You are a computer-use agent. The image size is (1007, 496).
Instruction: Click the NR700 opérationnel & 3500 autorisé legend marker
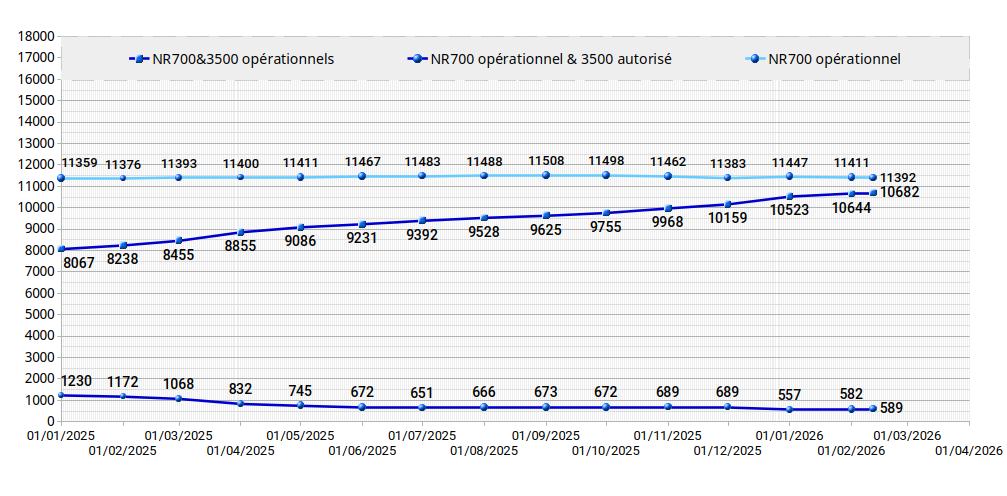(419, 59)
